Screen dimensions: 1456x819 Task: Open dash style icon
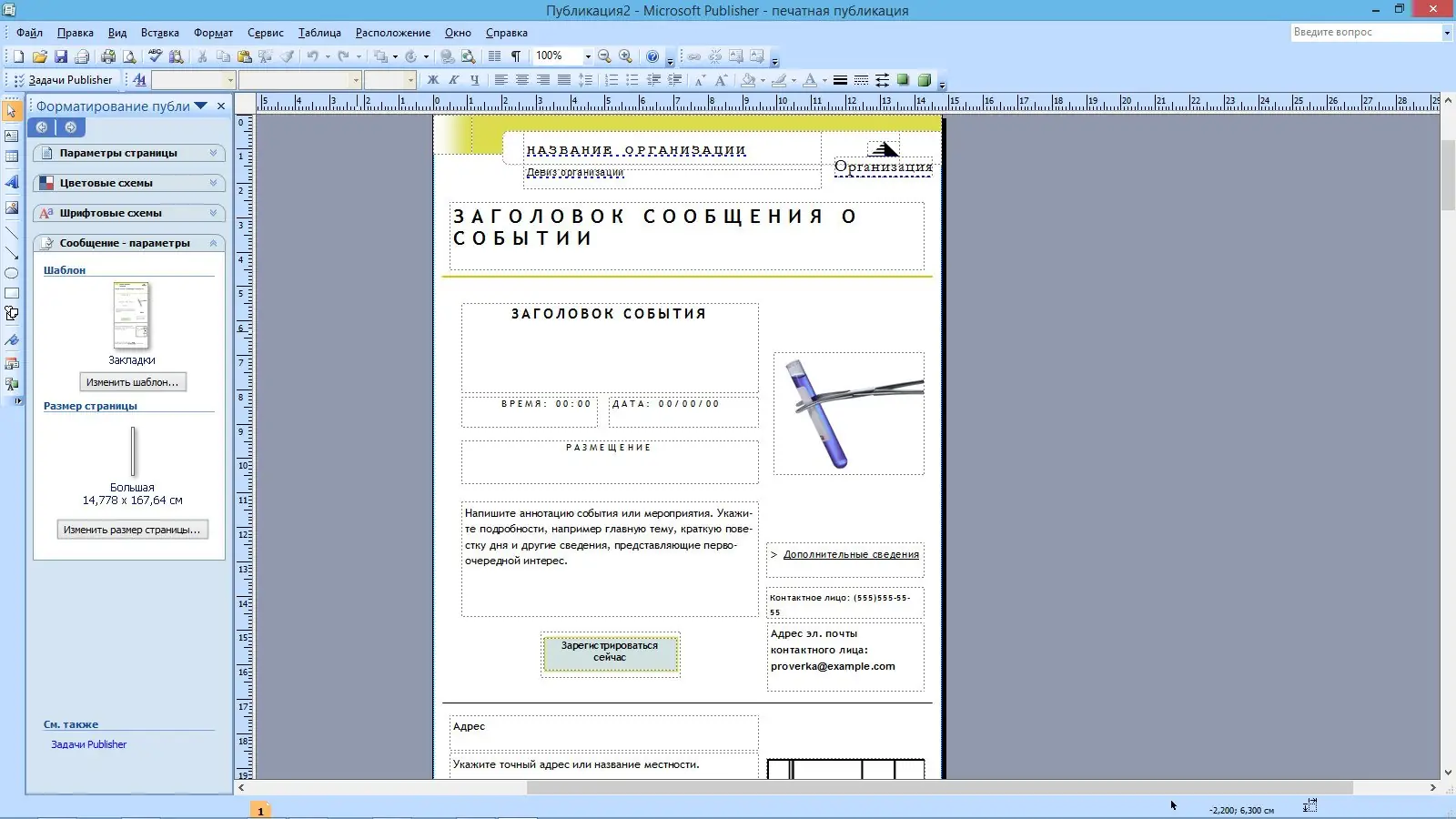861,80
